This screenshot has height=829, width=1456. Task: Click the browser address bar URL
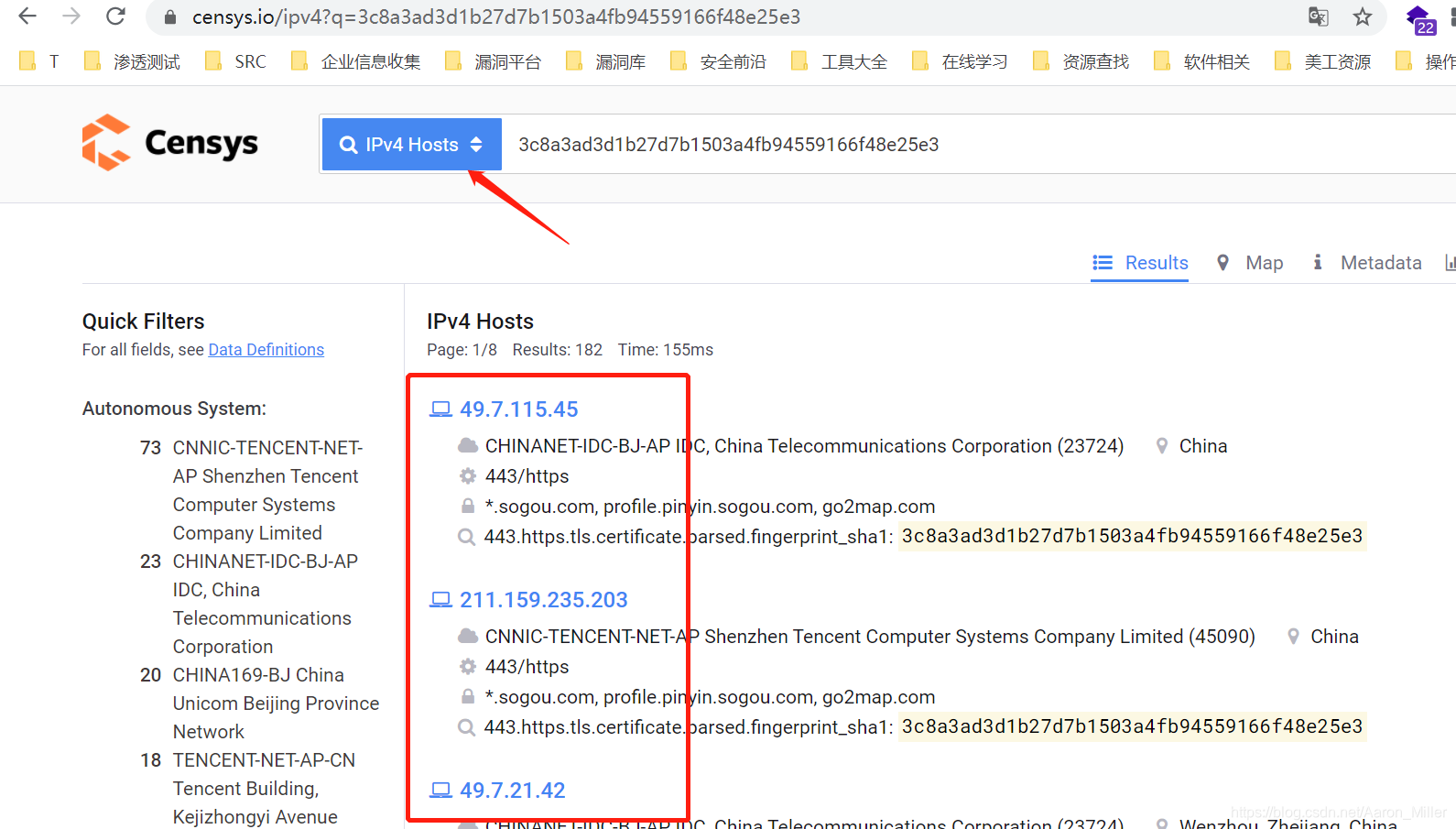[x=495, y=17]
